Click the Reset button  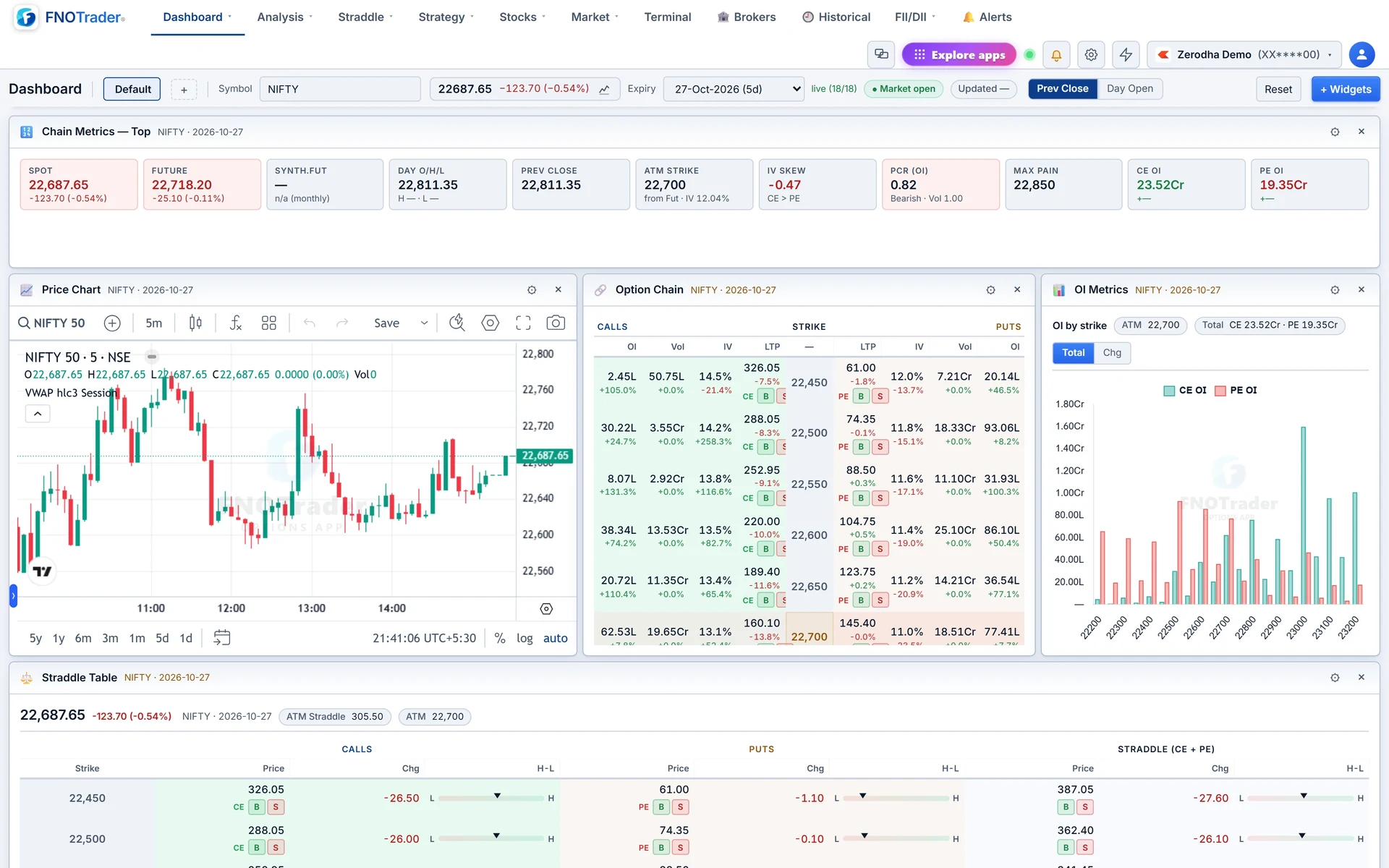click(x=1278, y=89)
